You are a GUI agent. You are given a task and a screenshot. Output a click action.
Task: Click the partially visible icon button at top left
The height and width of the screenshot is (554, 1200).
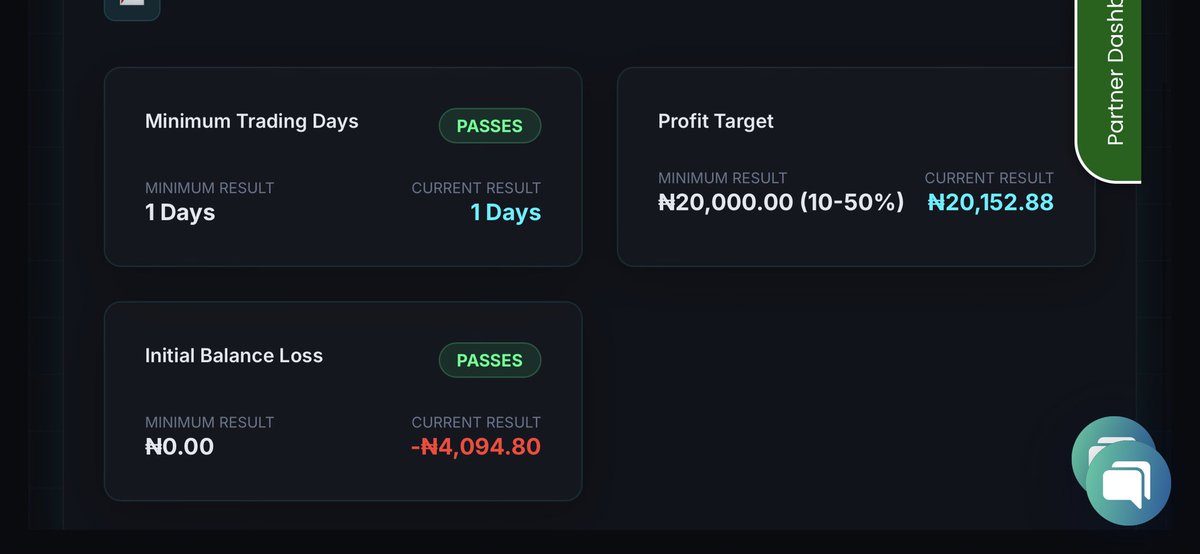tap(132, 8)
